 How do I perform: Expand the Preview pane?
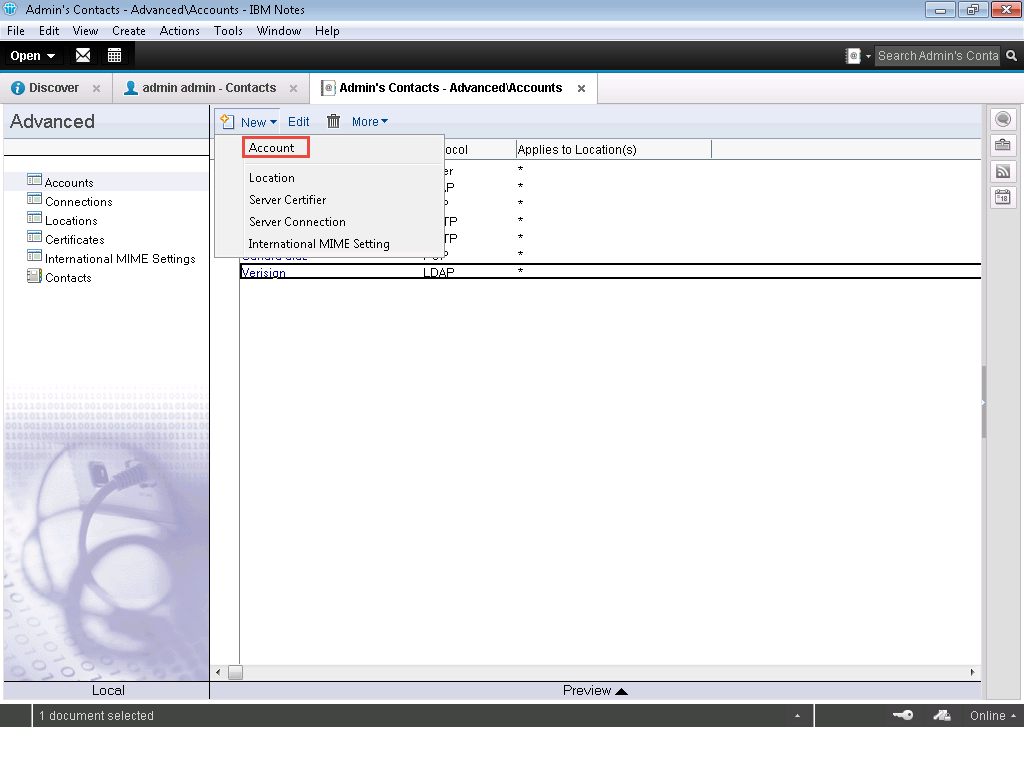[595, 690]
